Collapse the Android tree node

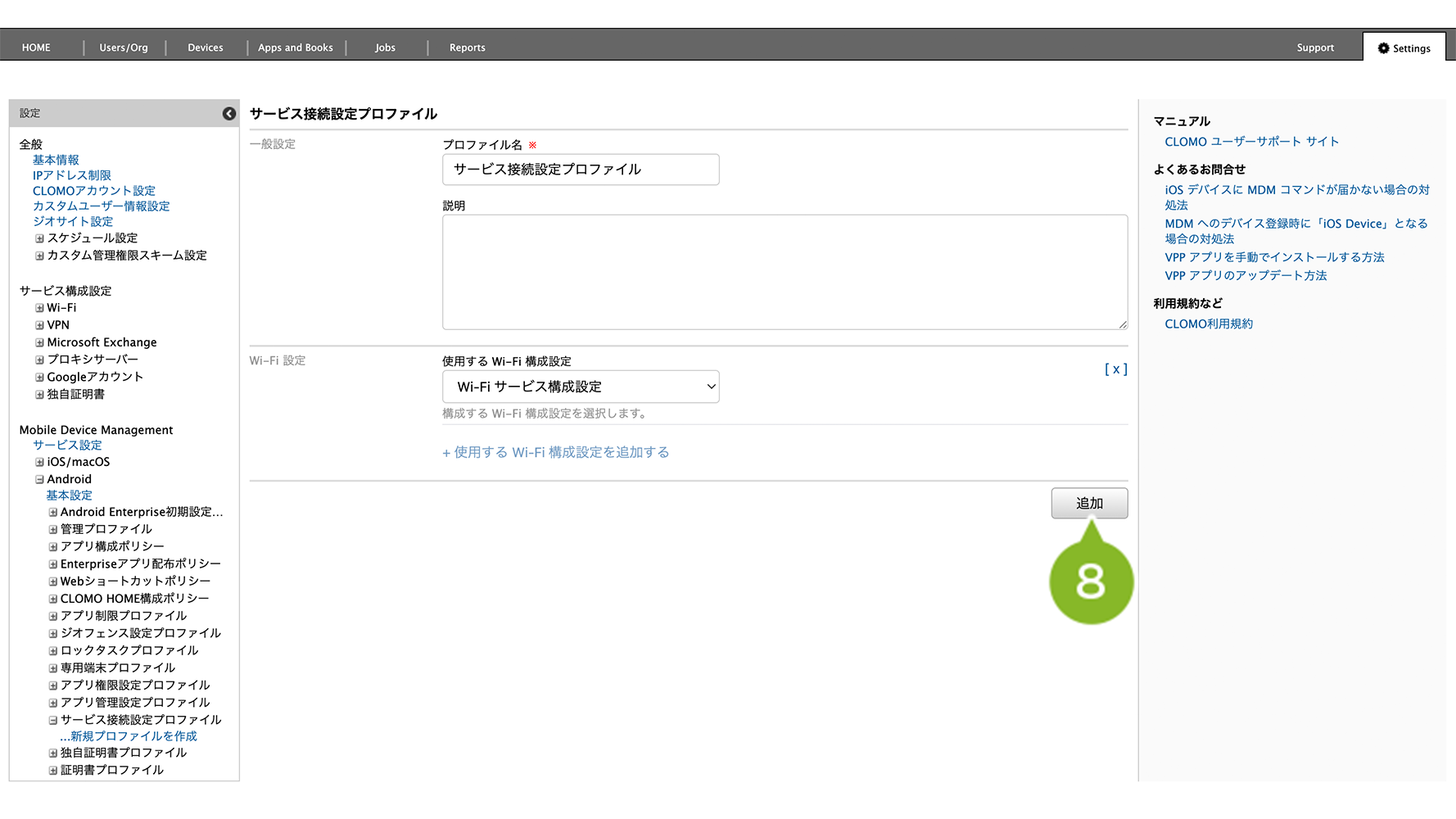point(39,479)
